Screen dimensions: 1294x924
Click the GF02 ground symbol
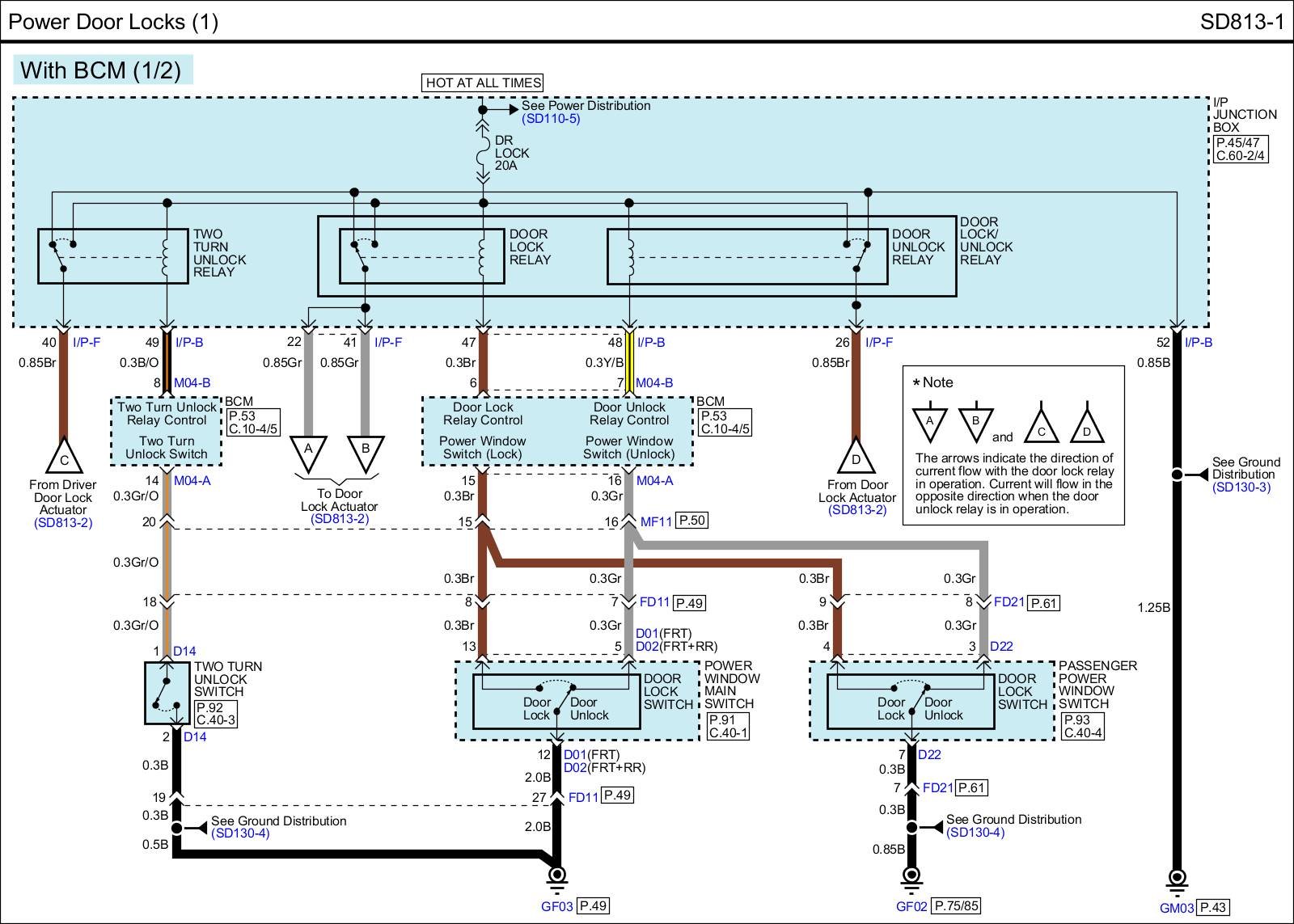pyautogui.click(x=911, y=875)
